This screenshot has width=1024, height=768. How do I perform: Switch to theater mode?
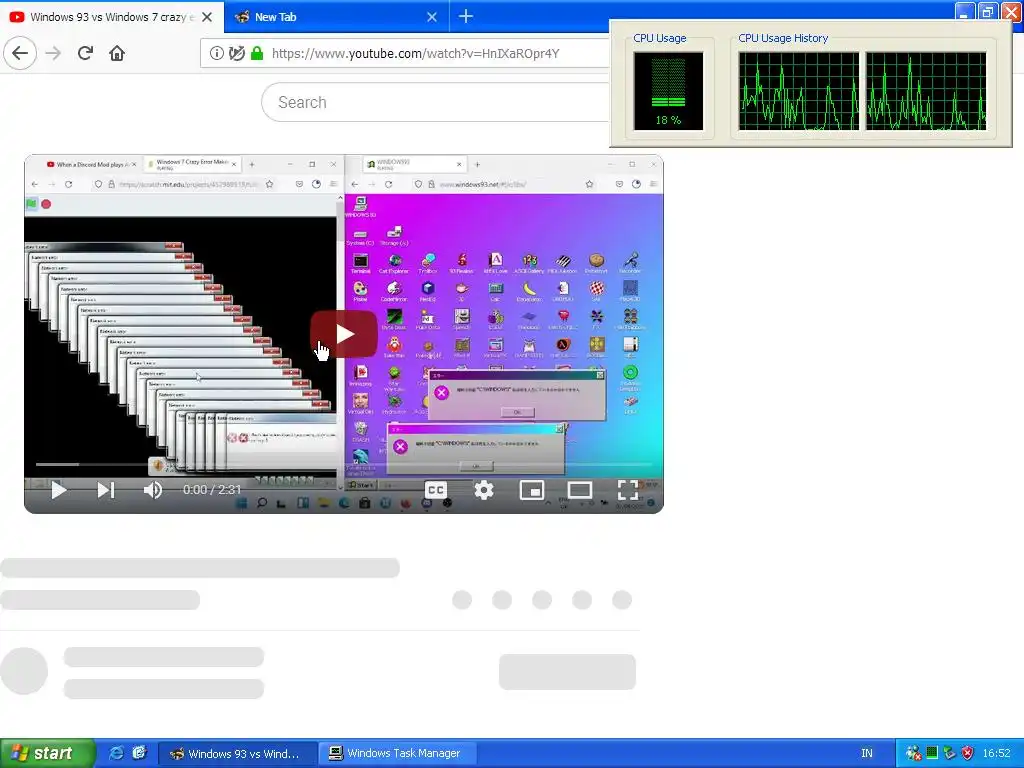coord(580,490)
